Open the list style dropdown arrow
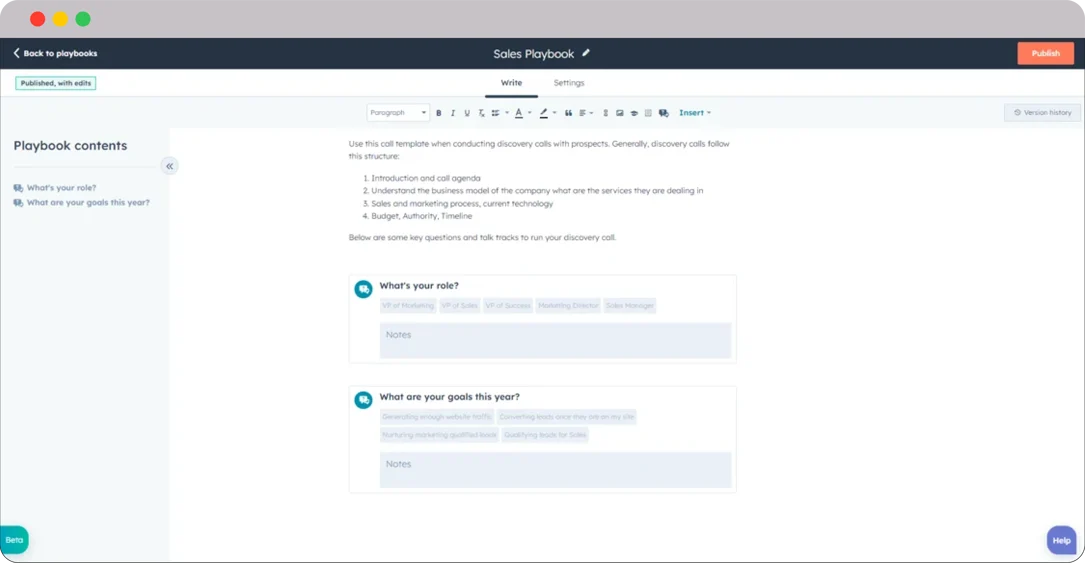 point(507,113)
